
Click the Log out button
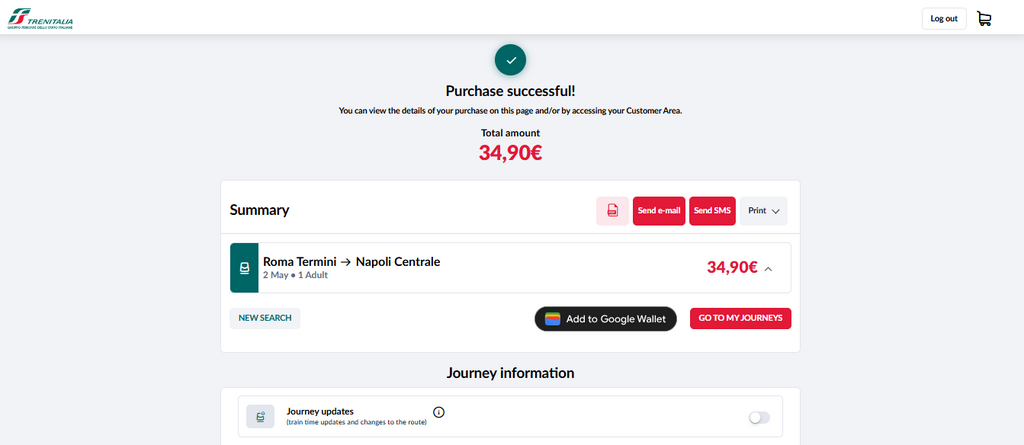[x=944, y=19]
